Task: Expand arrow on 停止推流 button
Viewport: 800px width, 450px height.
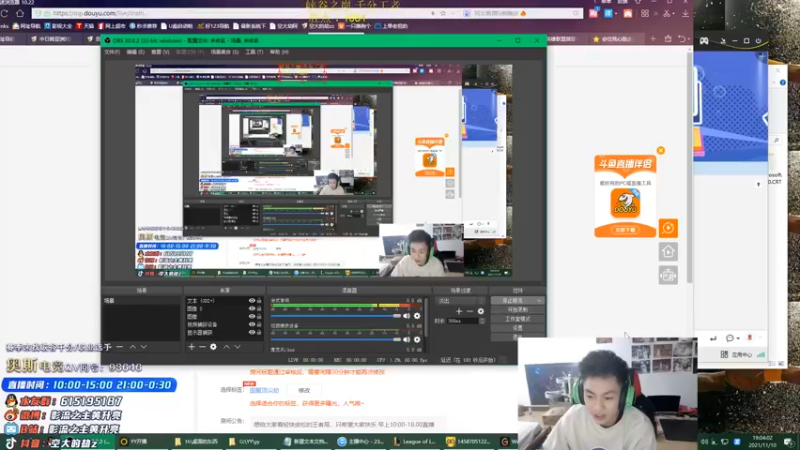Action: point(539,301)
